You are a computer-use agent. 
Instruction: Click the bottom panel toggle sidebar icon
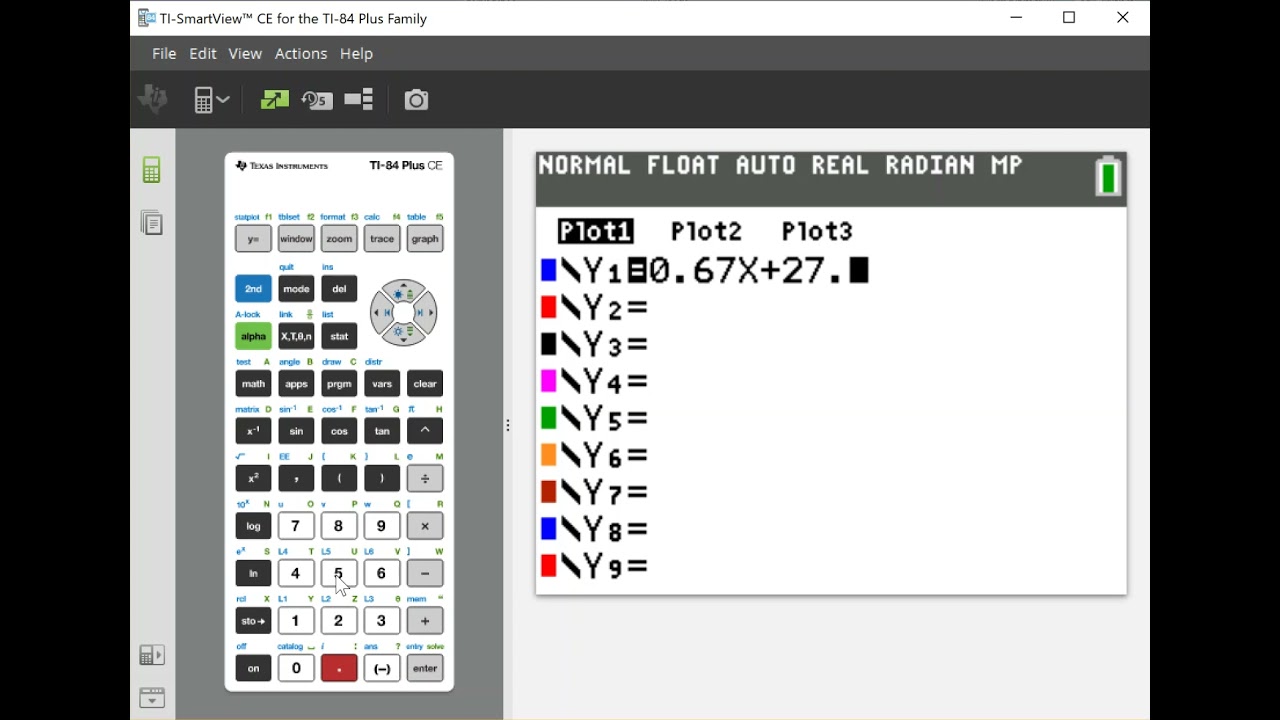(152, 697)
